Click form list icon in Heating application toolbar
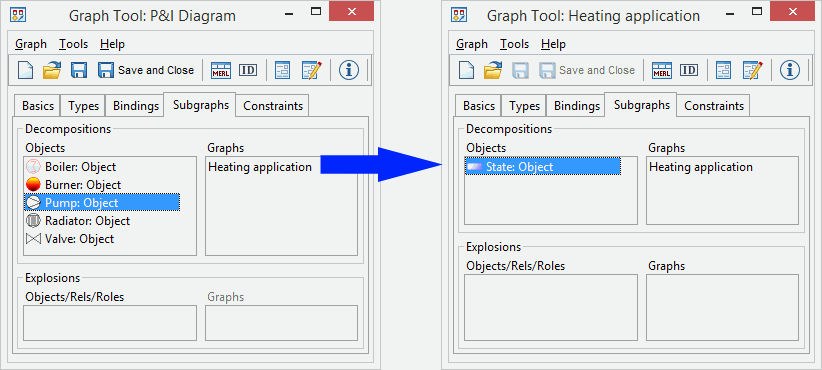This screenshot has height=370, width=822. [x=723, y=70]
